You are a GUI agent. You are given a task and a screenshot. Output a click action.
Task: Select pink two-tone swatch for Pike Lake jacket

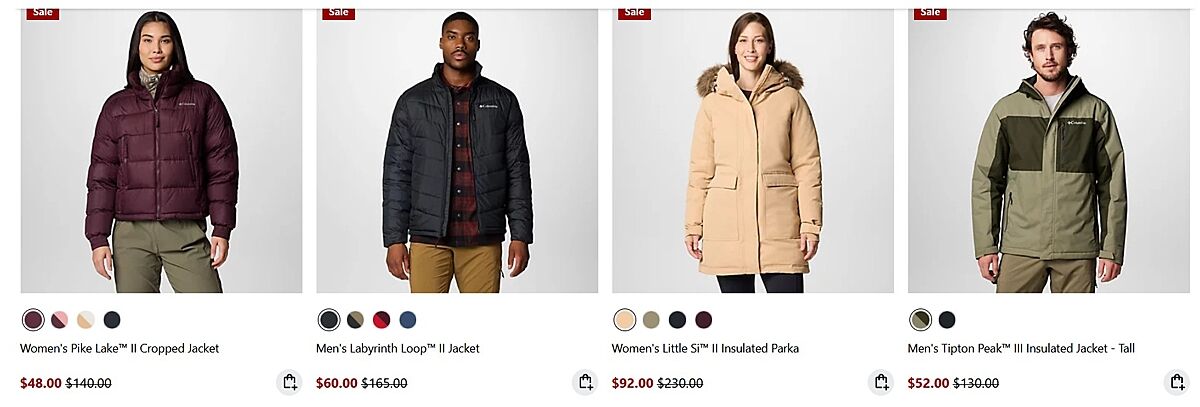point(60,320)
